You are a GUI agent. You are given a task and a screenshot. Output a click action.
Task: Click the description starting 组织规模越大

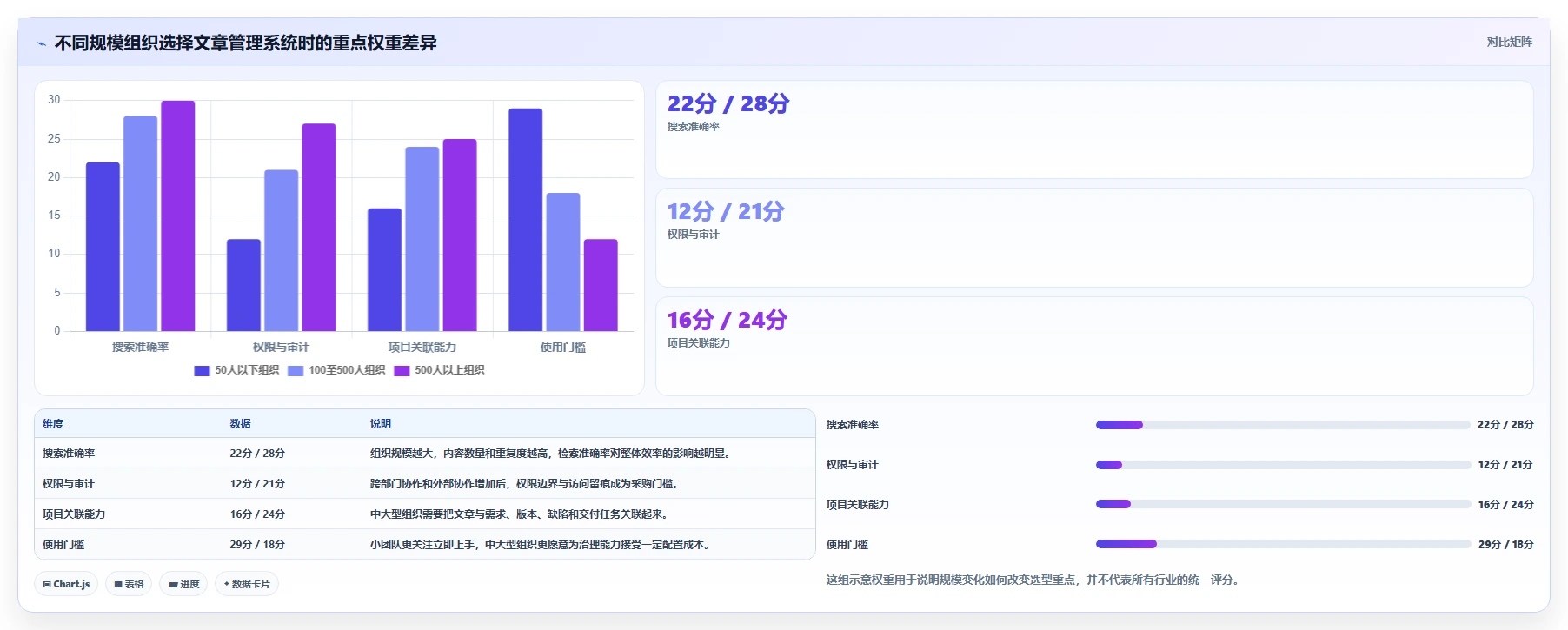(x=552, y=454)
